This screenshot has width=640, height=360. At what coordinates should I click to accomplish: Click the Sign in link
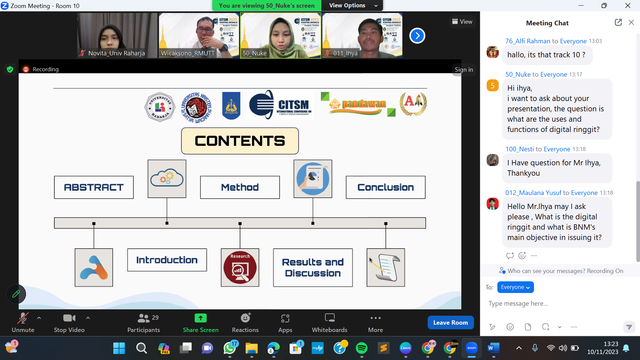click(464, 69)
